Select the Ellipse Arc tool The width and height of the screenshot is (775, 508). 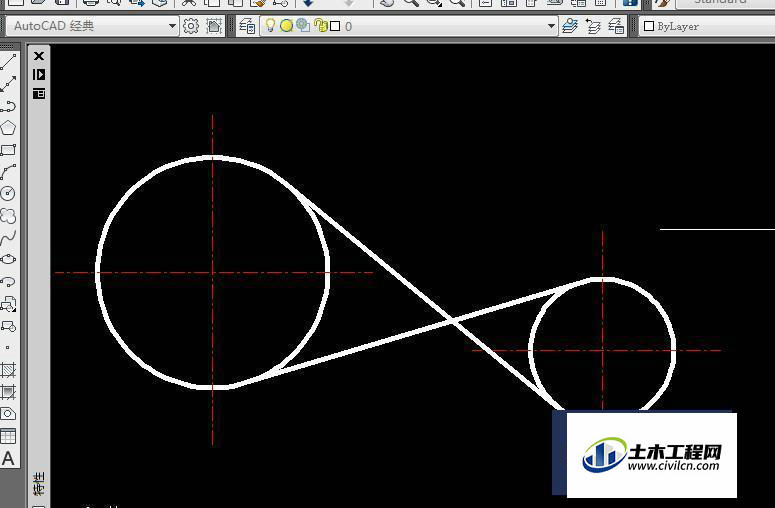8,282
